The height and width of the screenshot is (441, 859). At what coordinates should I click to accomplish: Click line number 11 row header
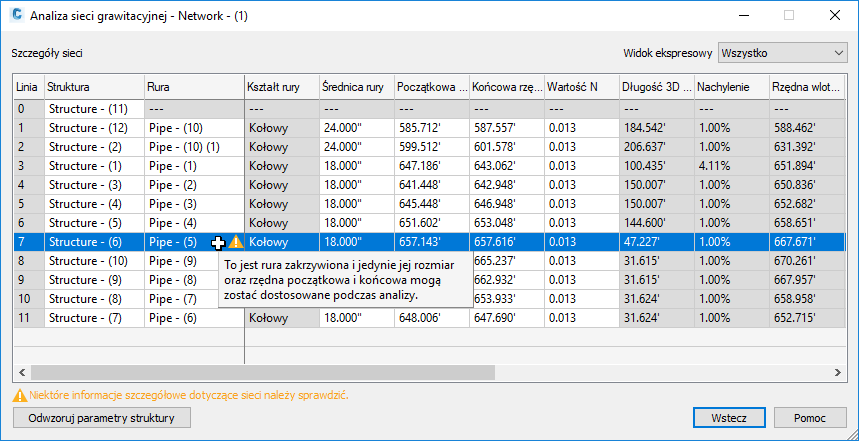(x=29, y=318)
